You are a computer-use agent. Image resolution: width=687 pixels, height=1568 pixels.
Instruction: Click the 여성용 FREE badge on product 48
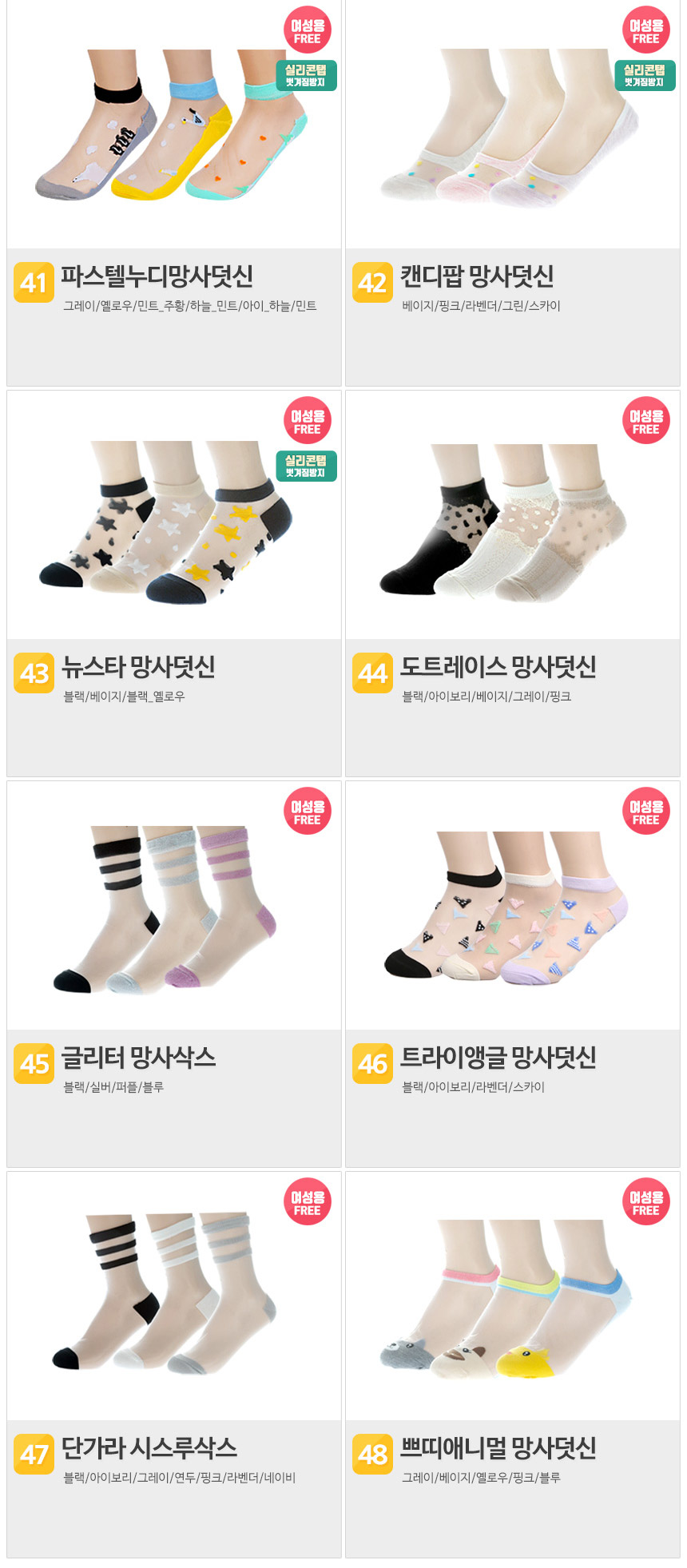coord(645,1201)
